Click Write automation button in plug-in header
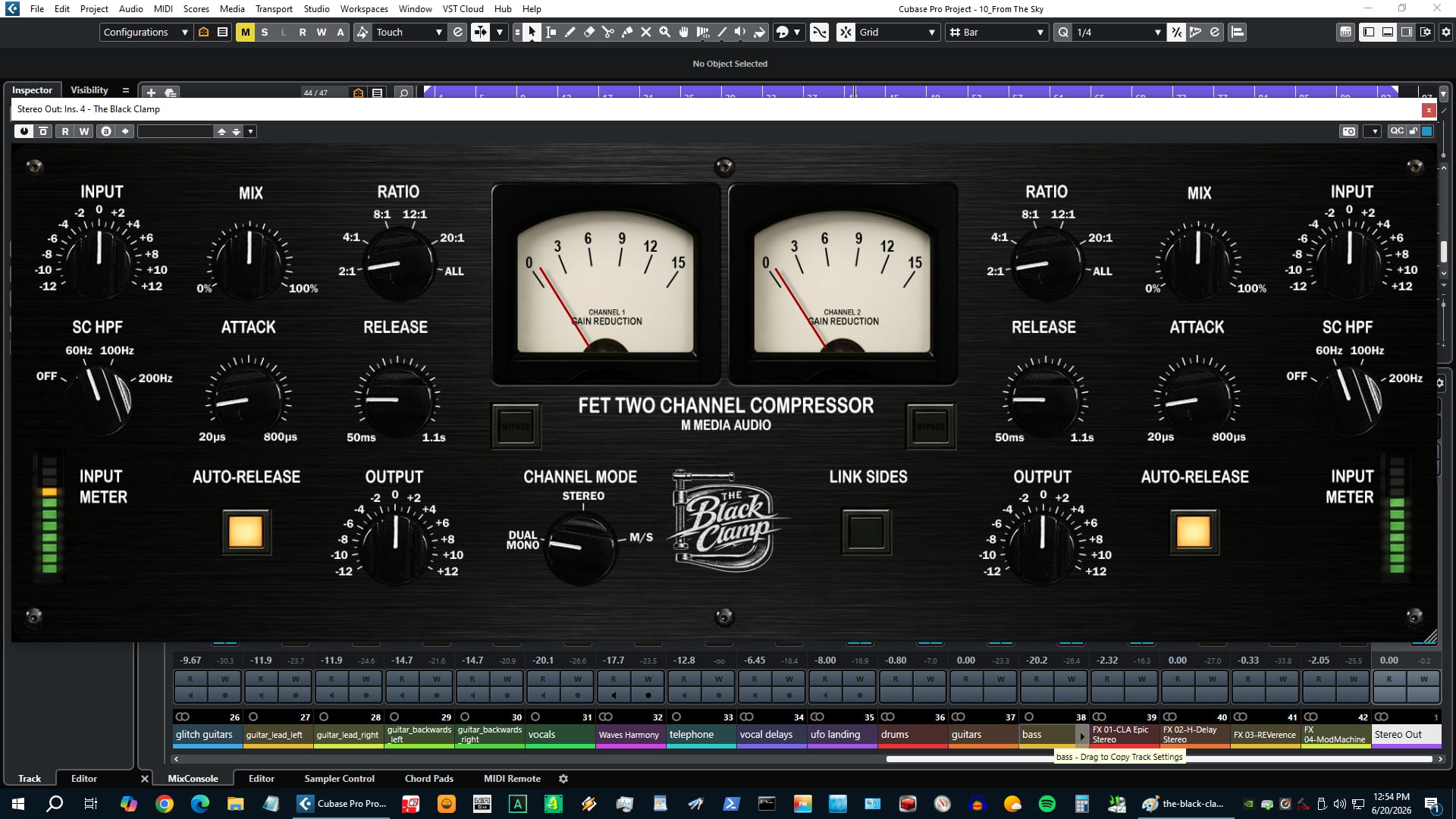Screen dimensions: 1456x819 point(84,131)
